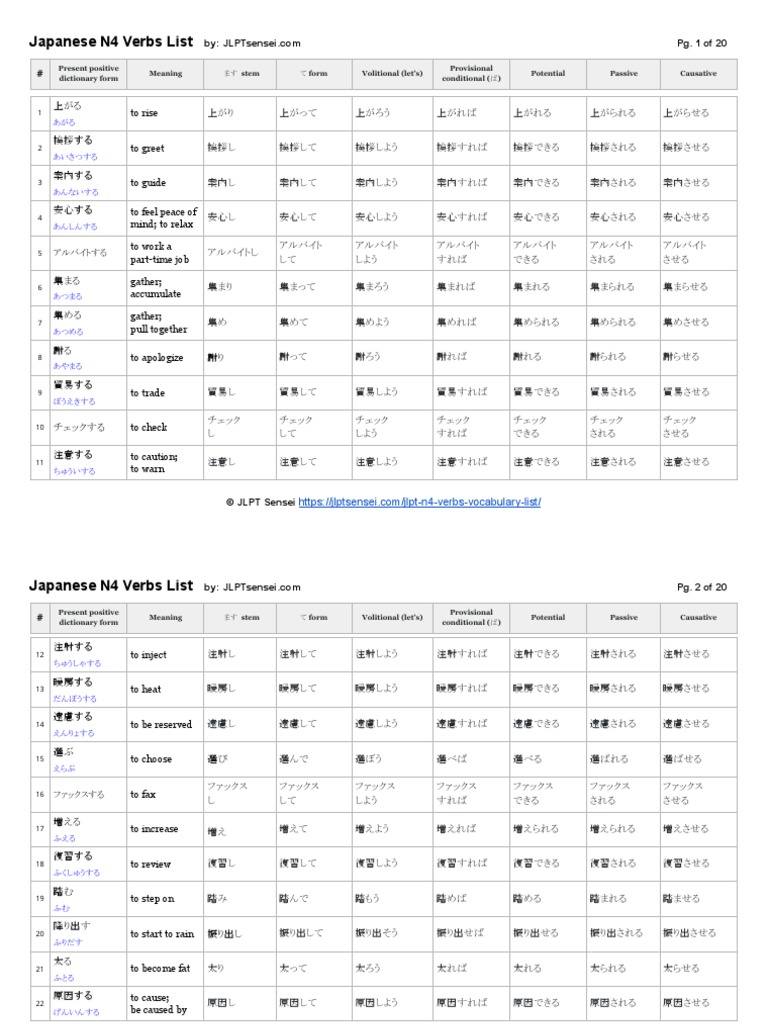Click the 'to guide' meaning cell

(165, 183)
